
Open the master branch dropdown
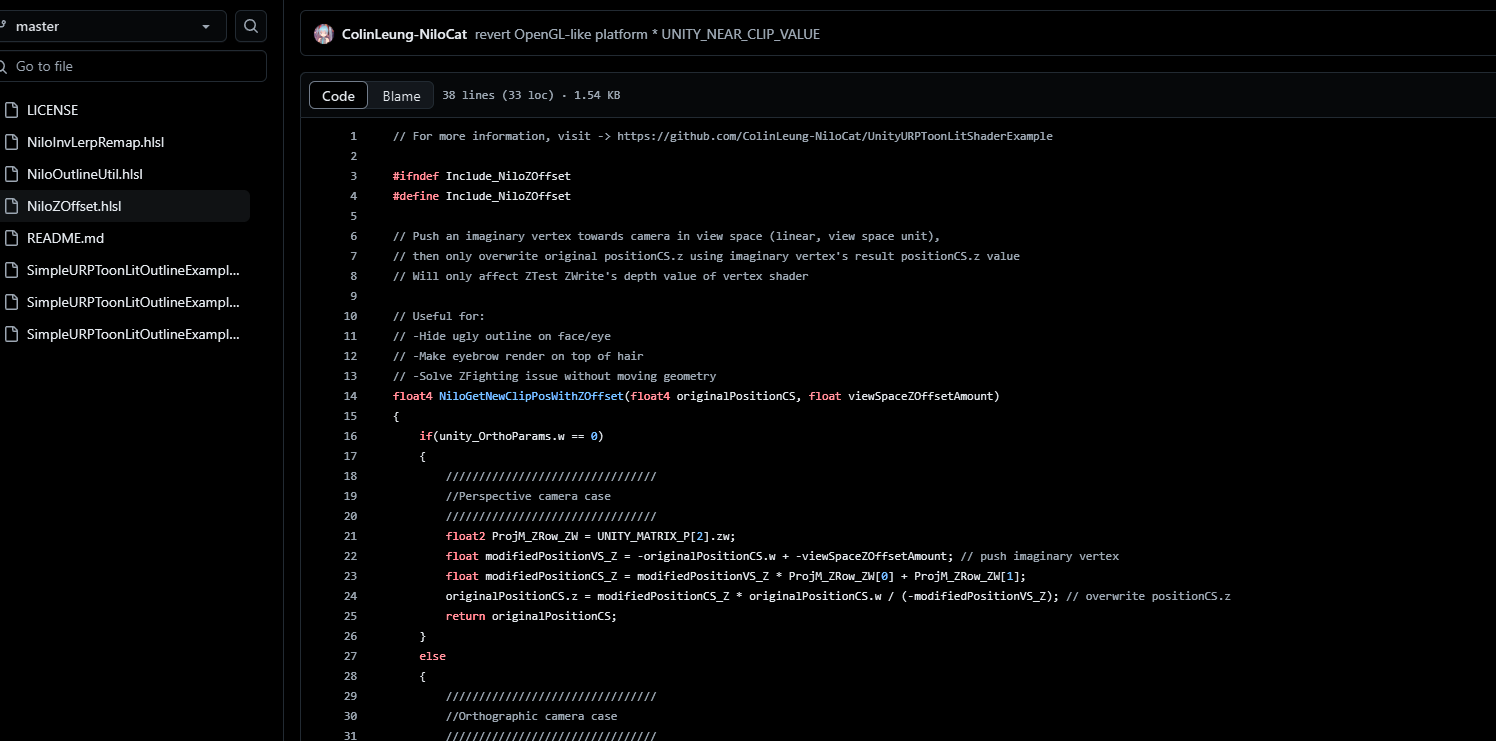coord(110,26)
